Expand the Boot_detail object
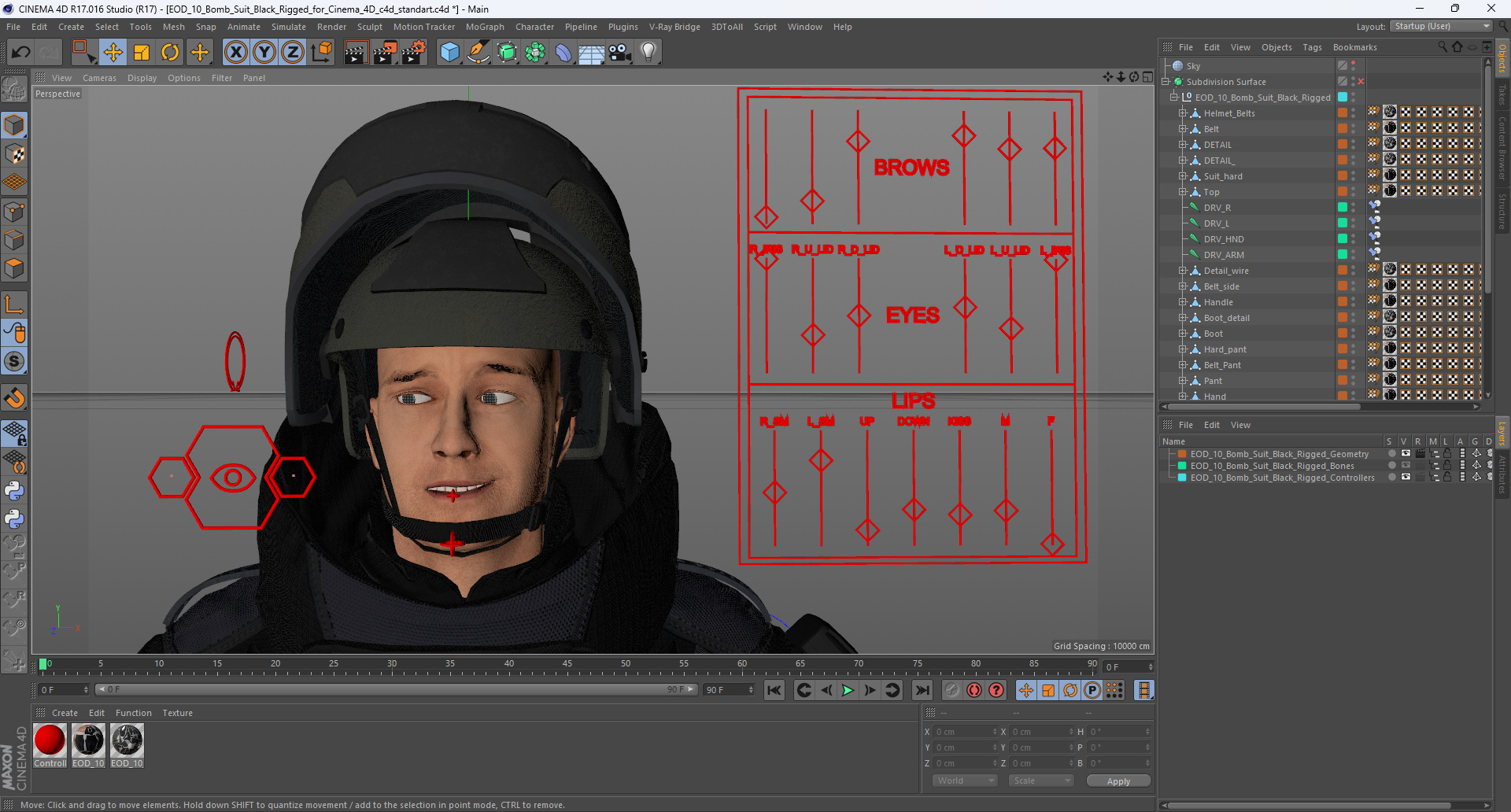 click(1182, 318)
